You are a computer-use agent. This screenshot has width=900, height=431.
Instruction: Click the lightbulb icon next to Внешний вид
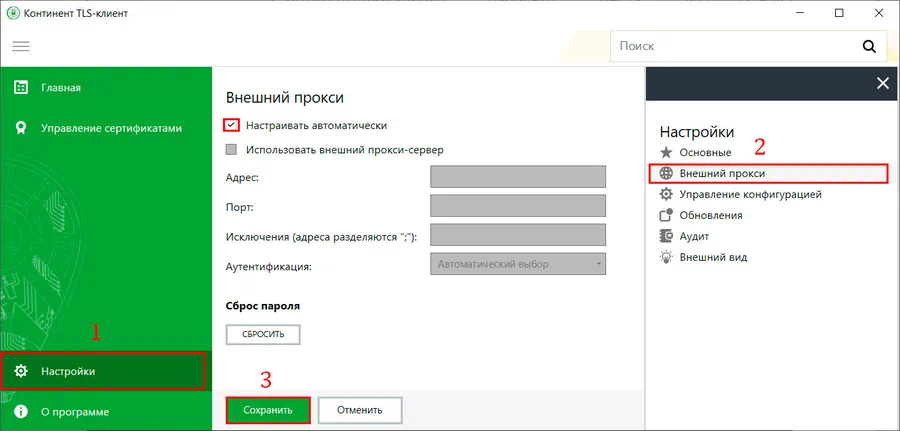[x=666, y=257]
